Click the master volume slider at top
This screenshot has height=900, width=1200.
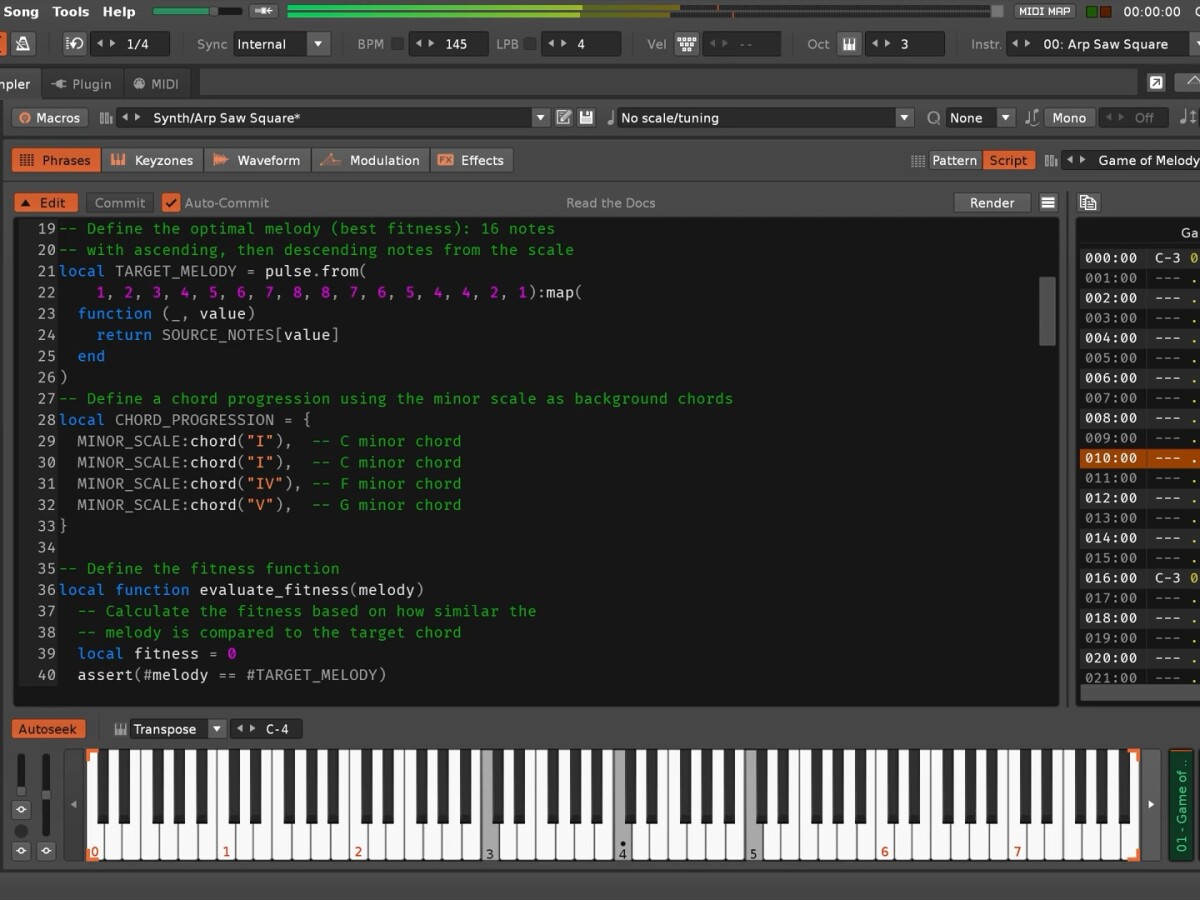197,12
